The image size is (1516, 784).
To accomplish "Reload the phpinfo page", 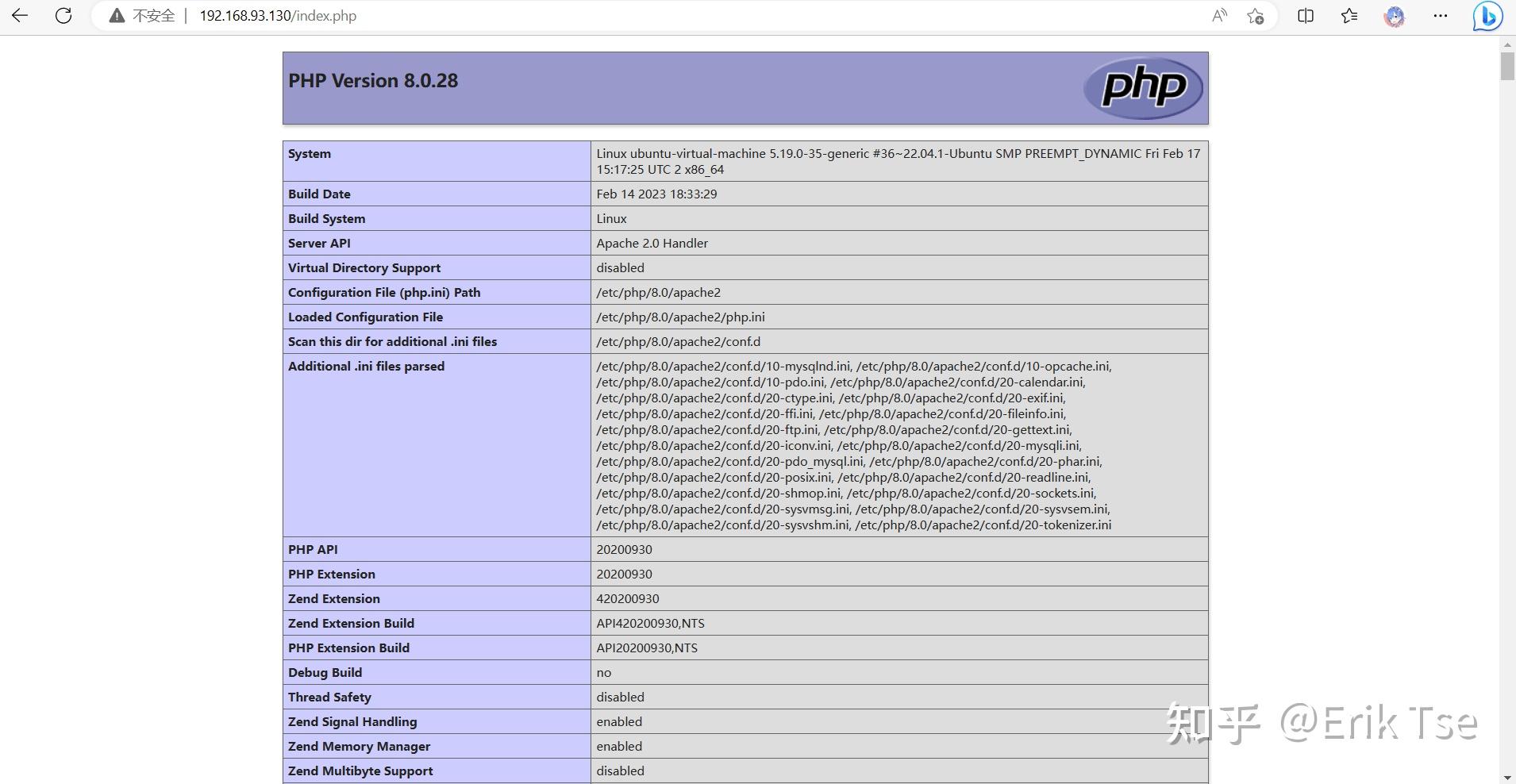I will pos(63,15).
